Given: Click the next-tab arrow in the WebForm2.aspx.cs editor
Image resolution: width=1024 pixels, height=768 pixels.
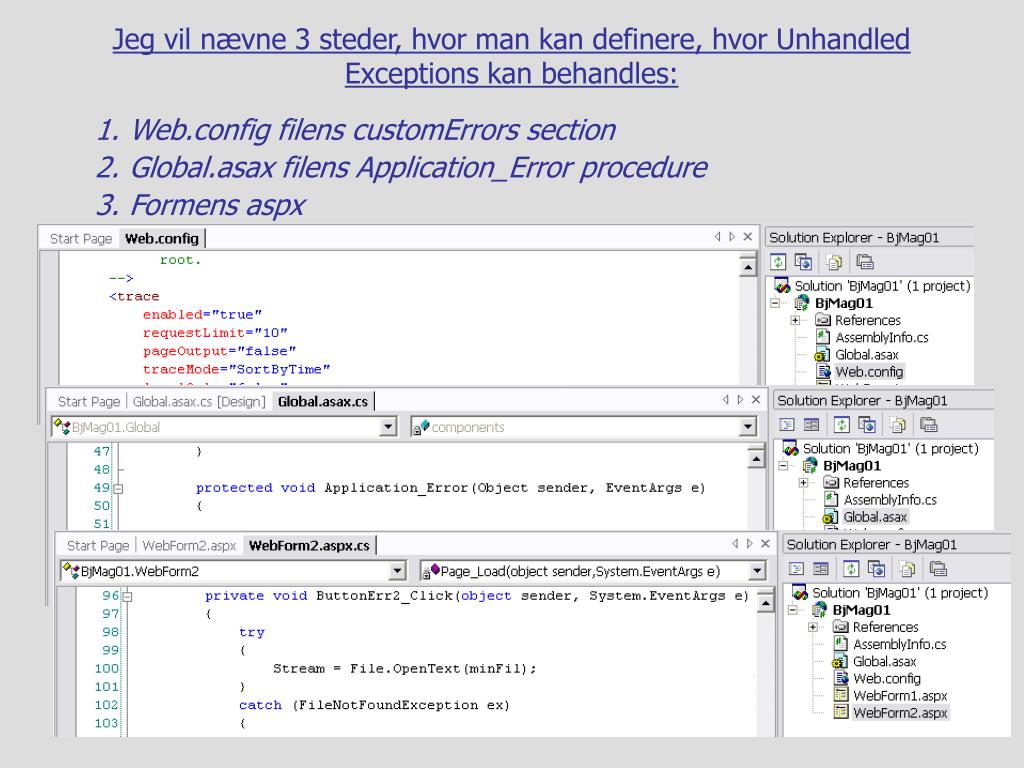Looking at the screenshot, I should 749,543.
